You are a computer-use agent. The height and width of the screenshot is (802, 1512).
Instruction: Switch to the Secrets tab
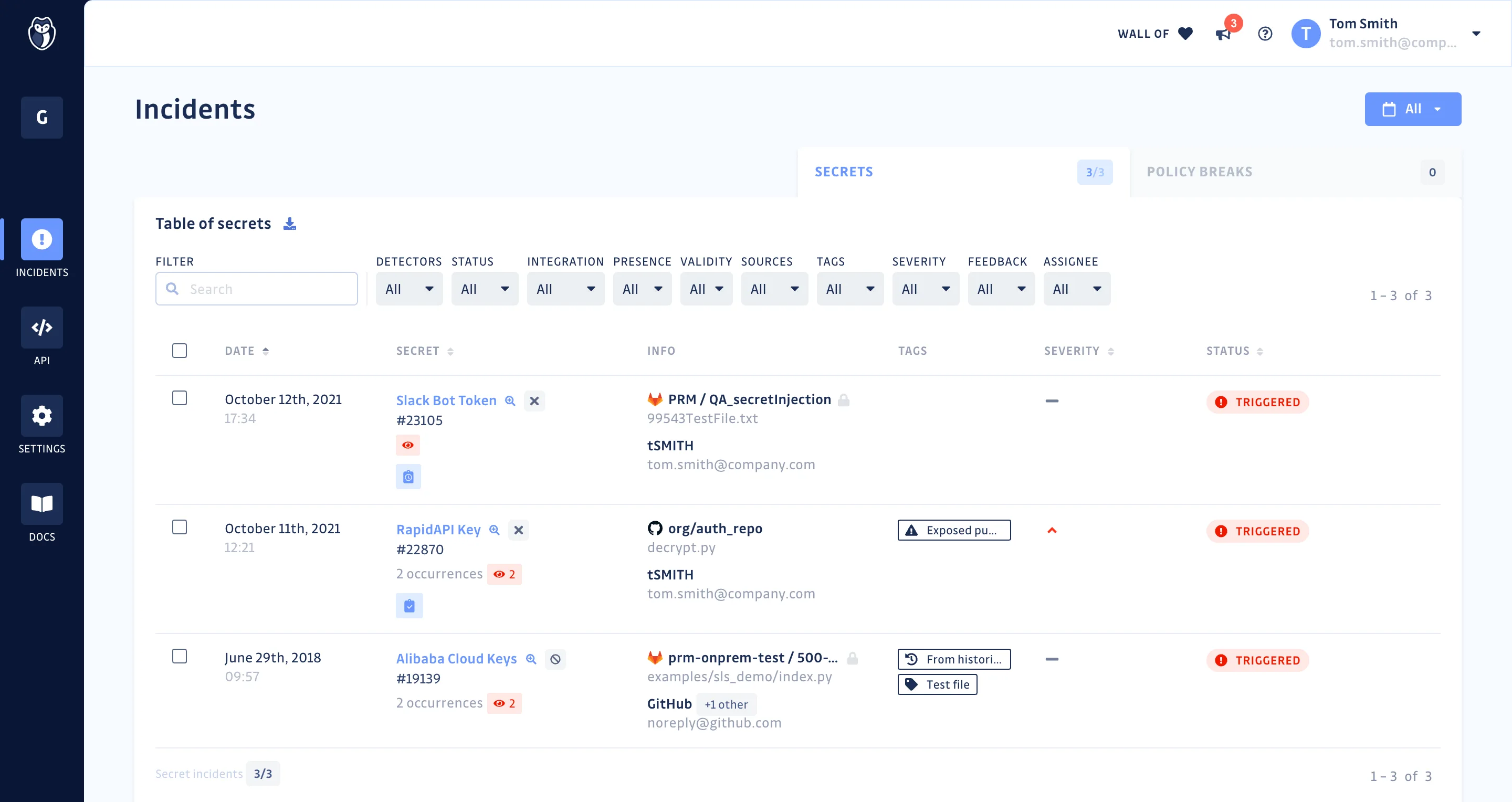[964, 172]
